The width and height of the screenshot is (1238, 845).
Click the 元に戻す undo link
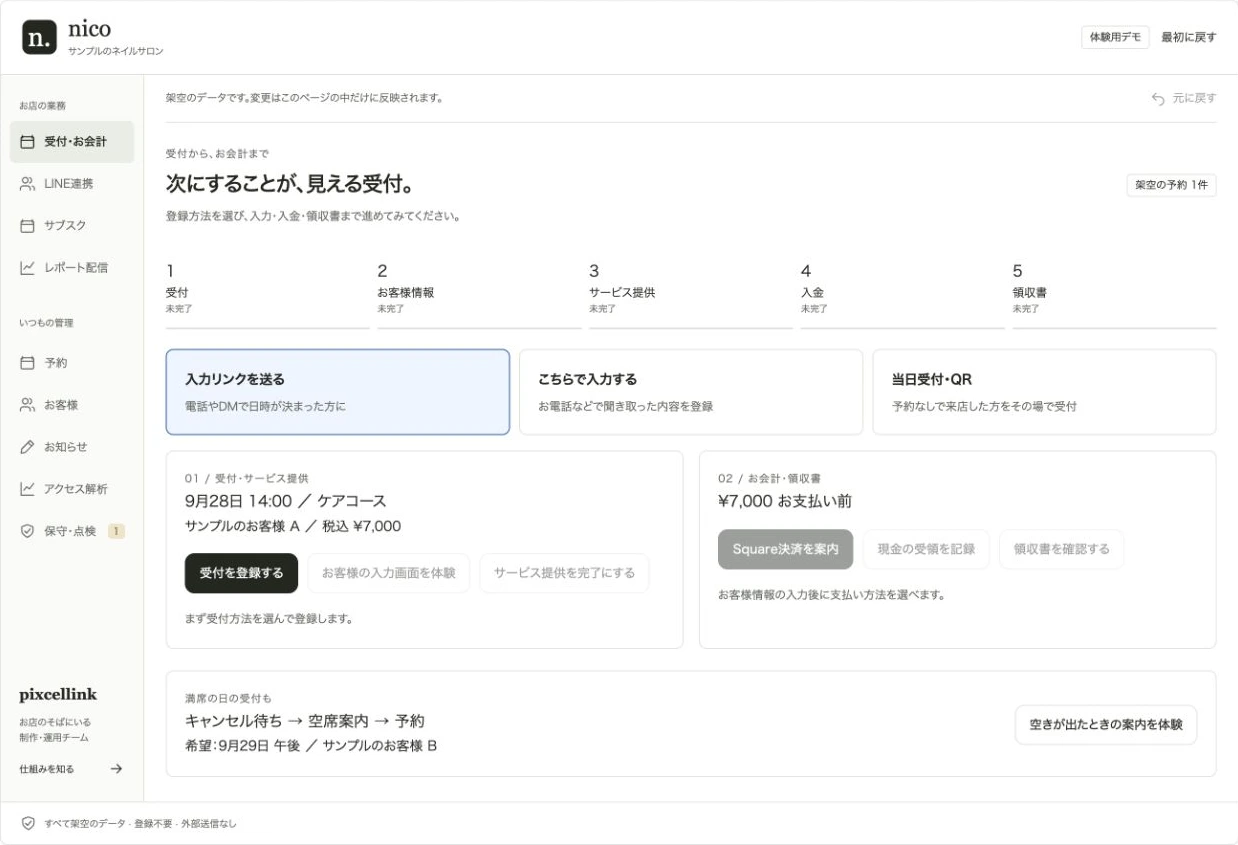point(1184,98)
